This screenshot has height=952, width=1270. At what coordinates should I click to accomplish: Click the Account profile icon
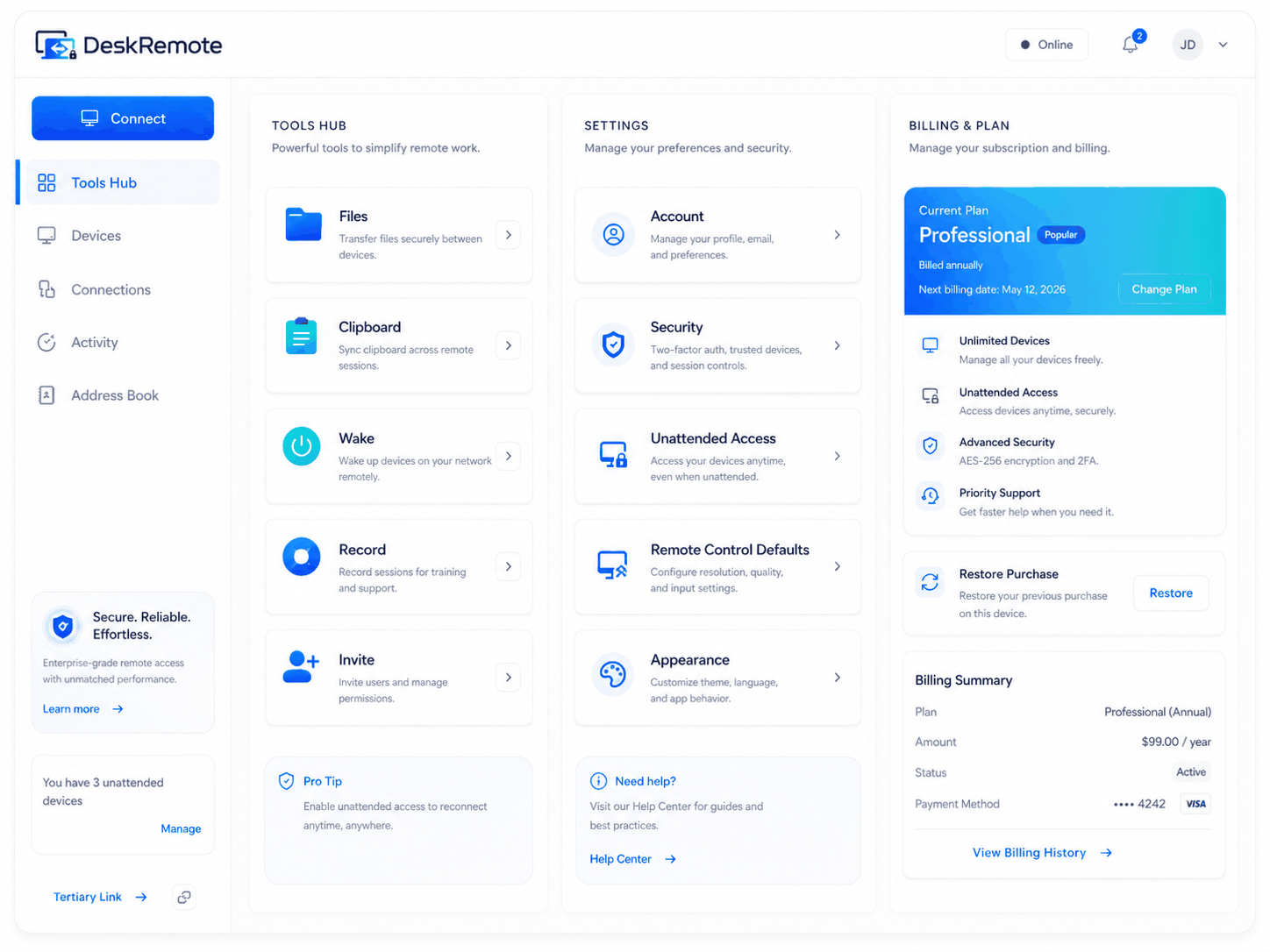click(x=614, y=234)
